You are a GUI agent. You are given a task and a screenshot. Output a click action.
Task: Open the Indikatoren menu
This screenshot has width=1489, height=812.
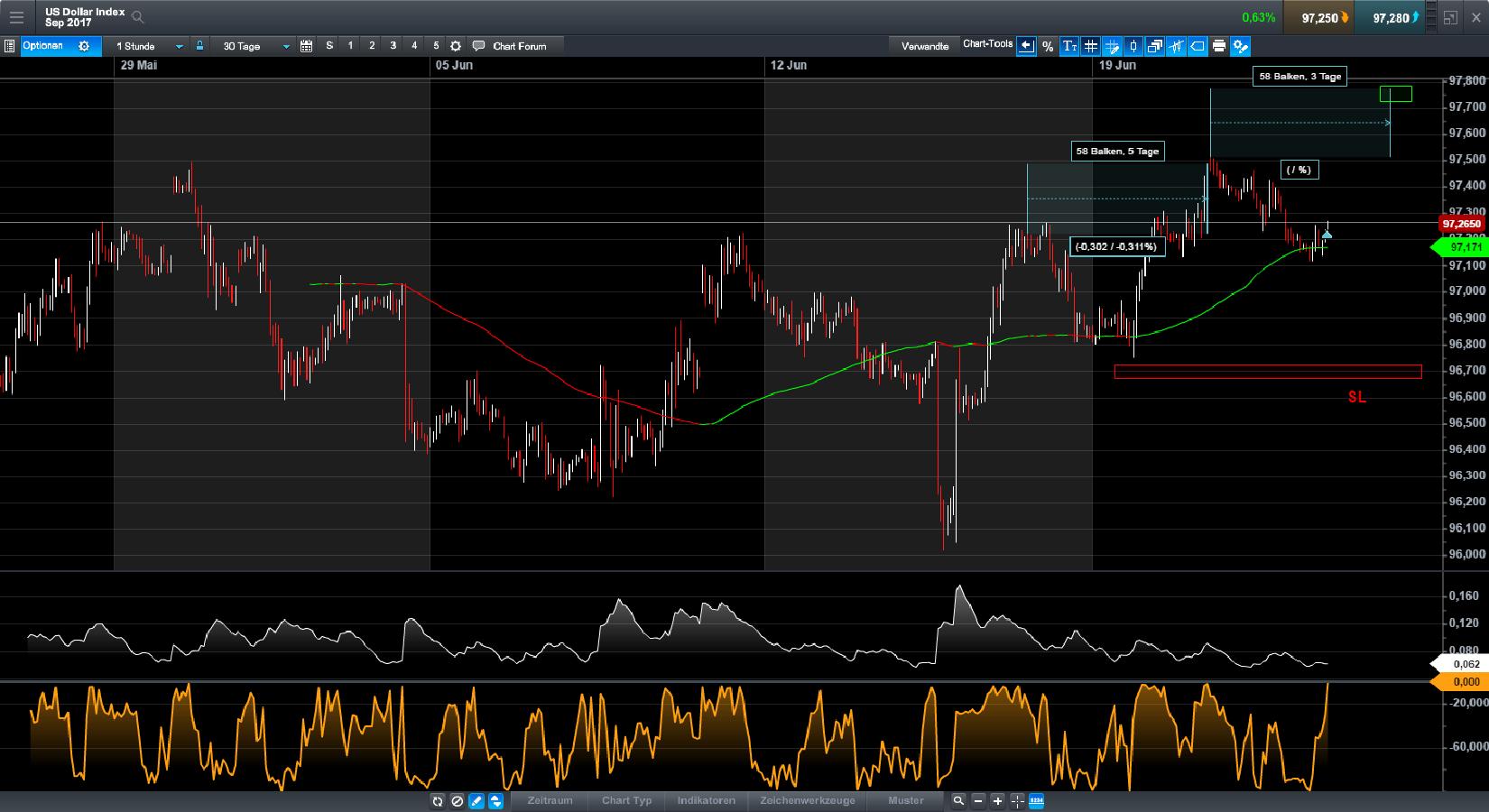click(705, 801)
